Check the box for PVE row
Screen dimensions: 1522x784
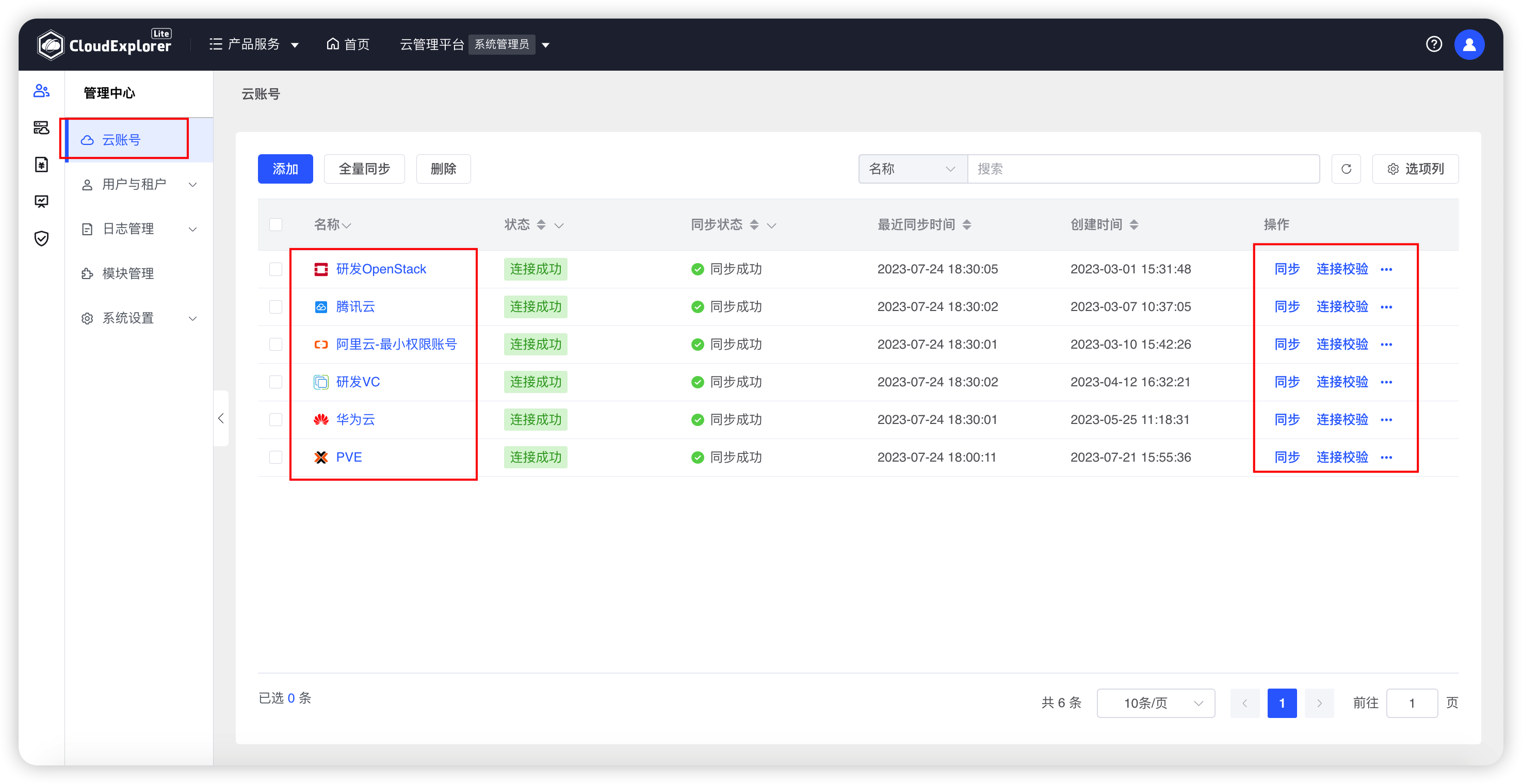[276, 458]
